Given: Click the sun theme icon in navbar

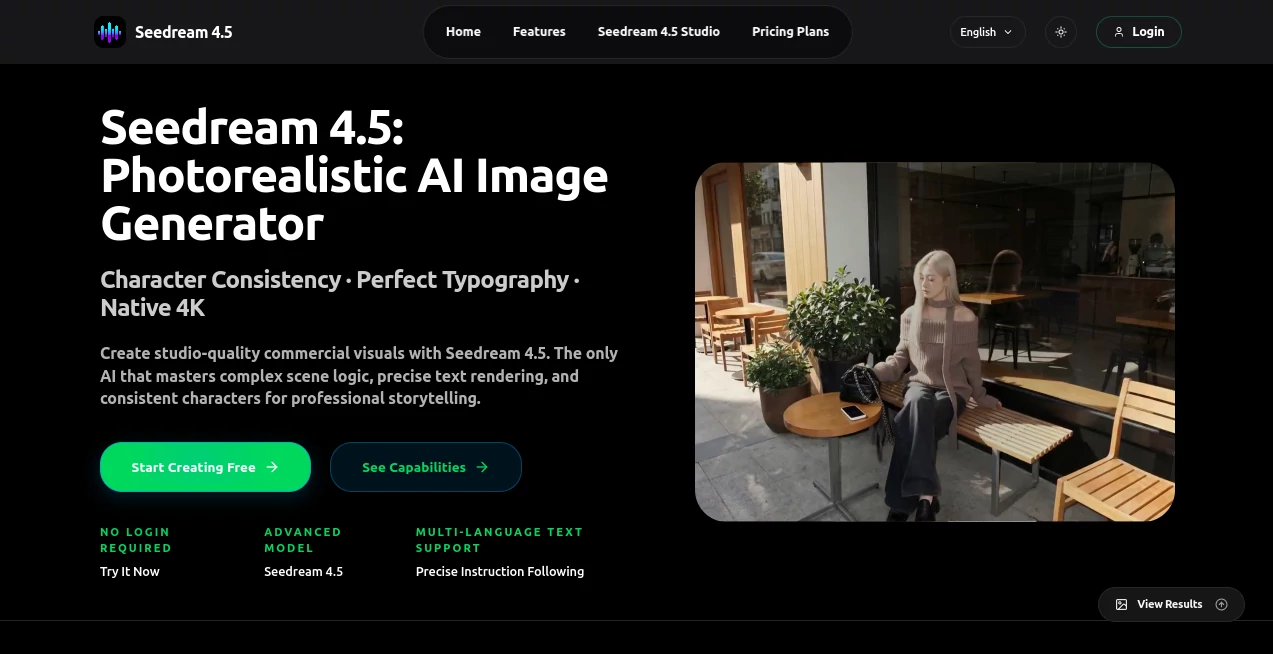Looking at the screenshot, I should click(x=1060, y=32).
